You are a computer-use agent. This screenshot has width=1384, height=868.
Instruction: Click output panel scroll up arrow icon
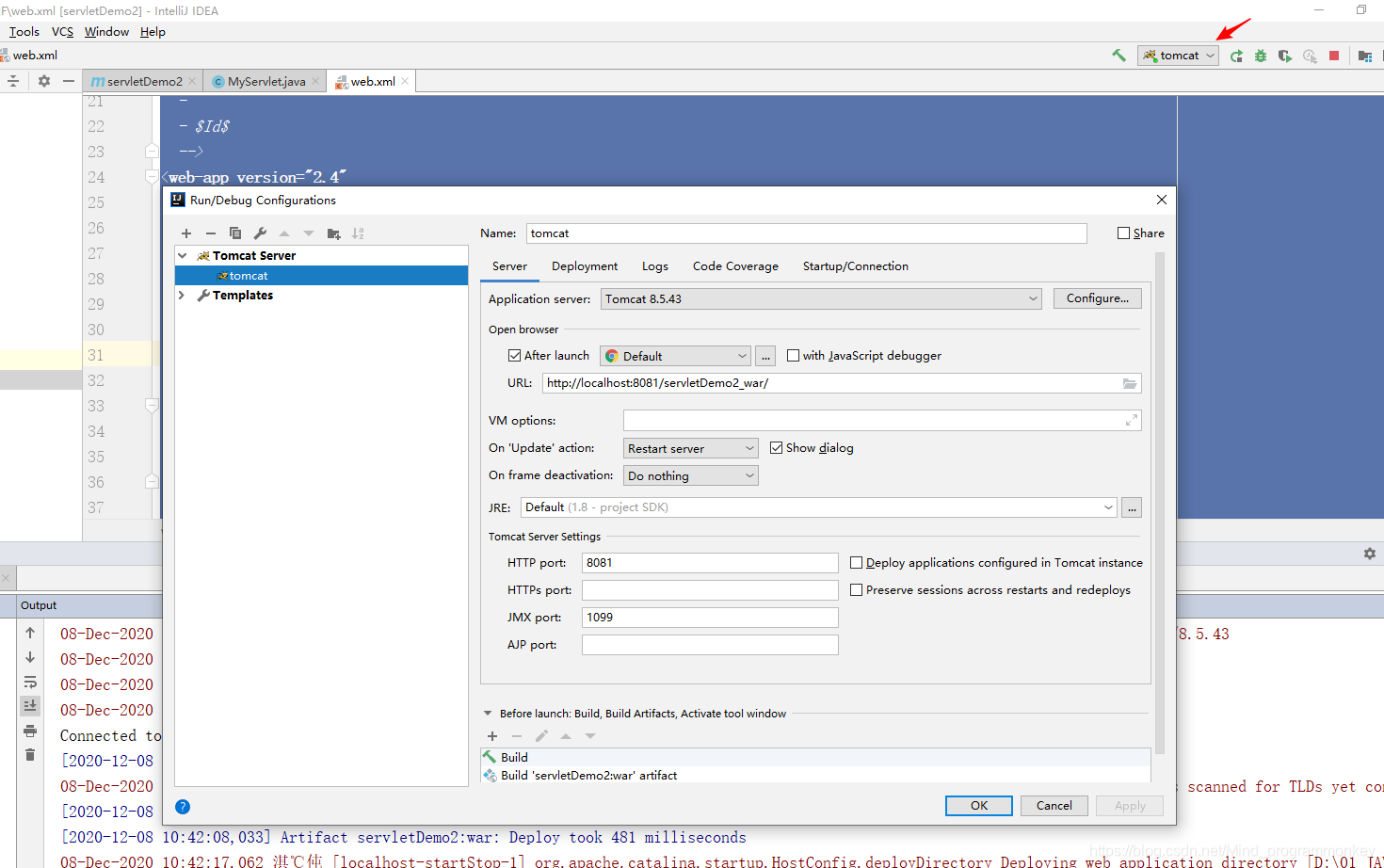(x=30, y=633)
